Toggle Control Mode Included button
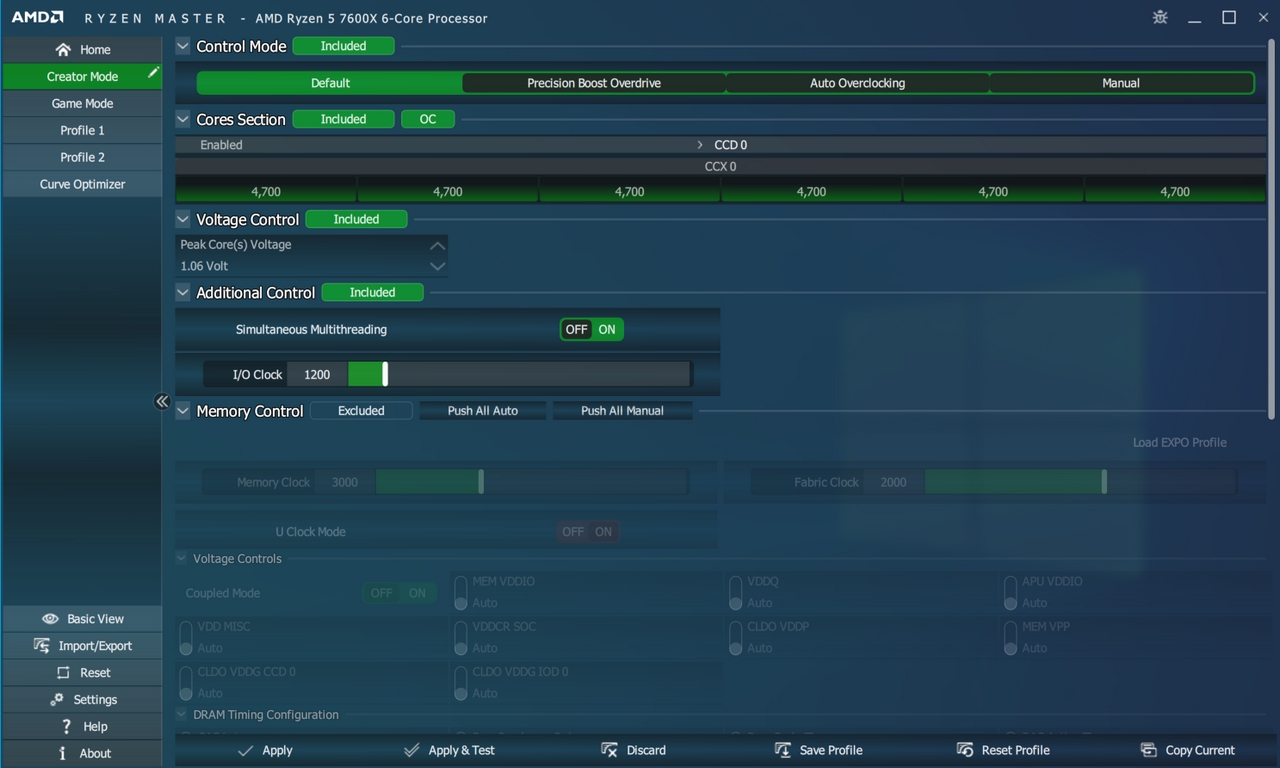The height and width of the screenshot is (768, 1280). tap(343, 46)
